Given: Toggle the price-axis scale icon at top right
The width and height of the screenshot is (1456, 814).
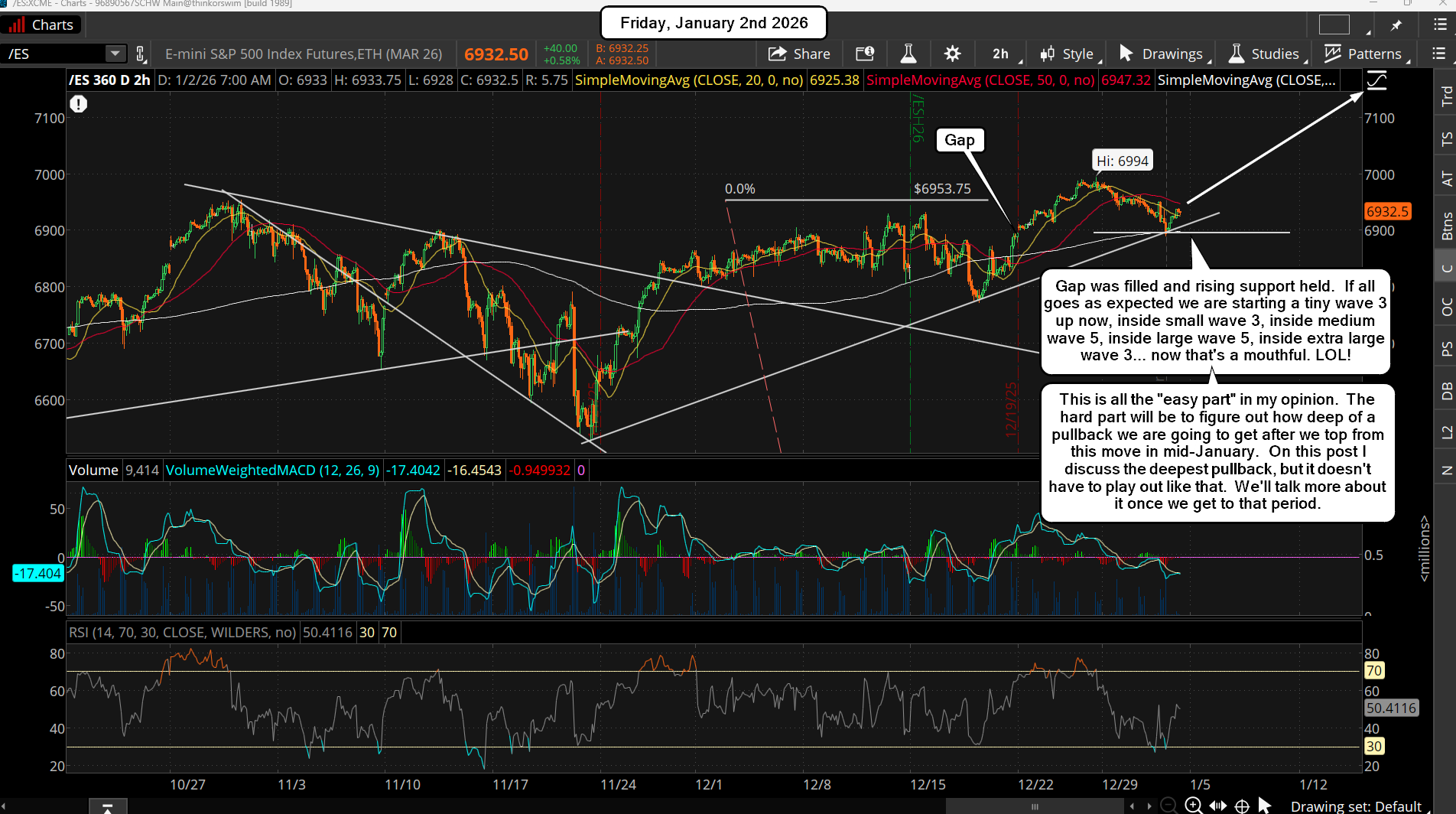Looking at the screenshot, I should point(1376,80).
